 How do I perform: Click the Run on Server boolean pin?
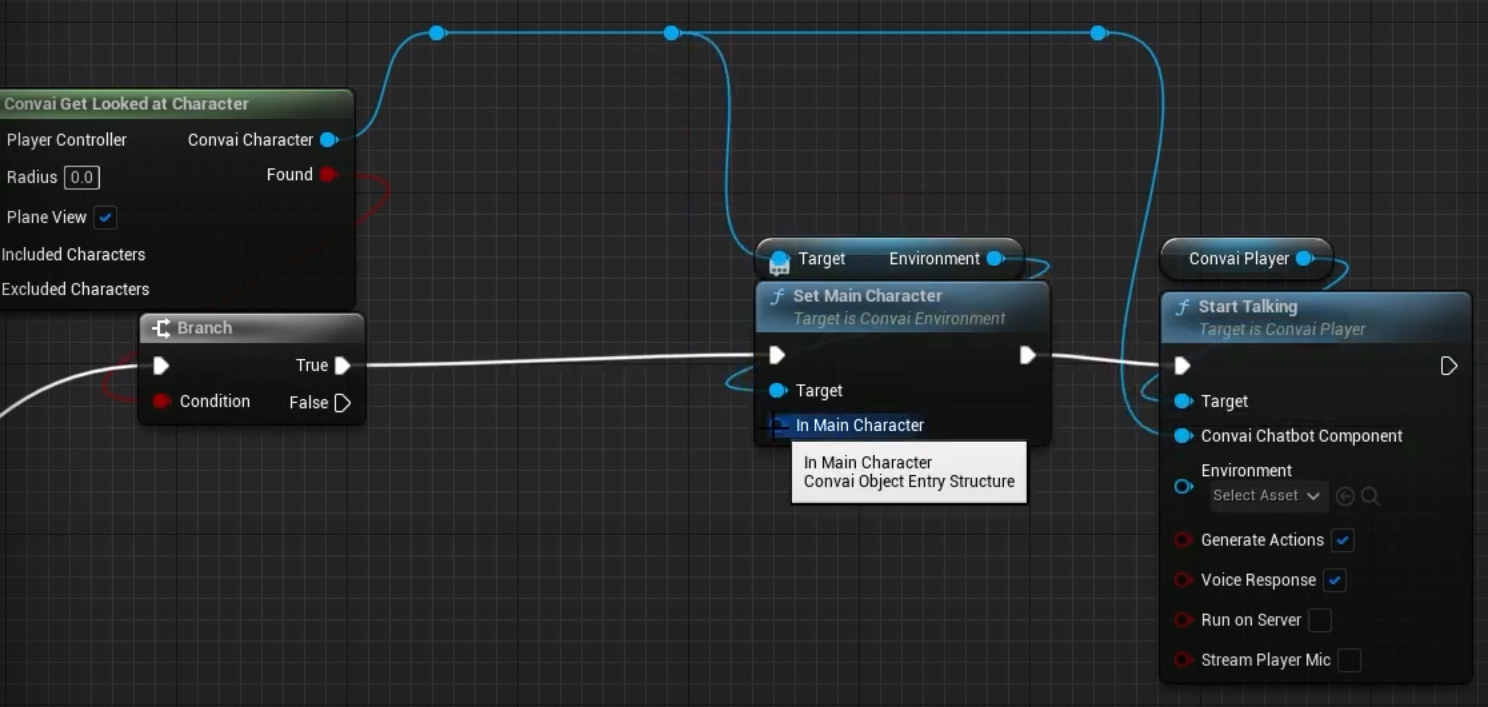click(x=1183, y=620)
